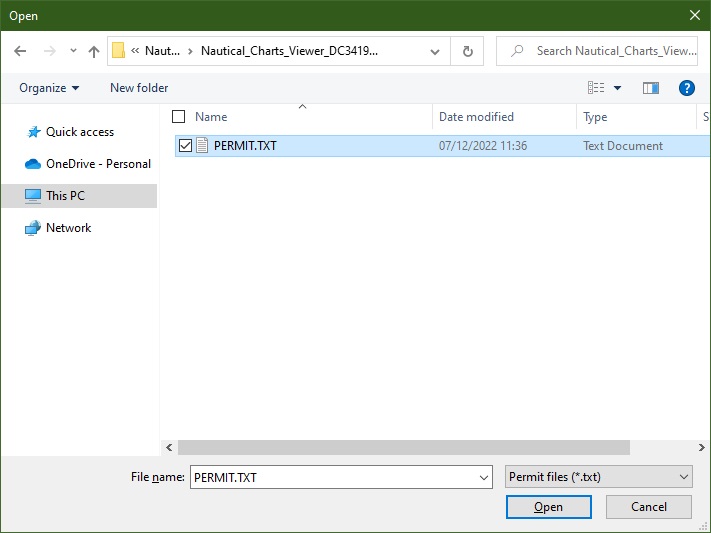
Task: Click the forward navigation arrow
Action: pyautogui.click(x=49, y=51)
